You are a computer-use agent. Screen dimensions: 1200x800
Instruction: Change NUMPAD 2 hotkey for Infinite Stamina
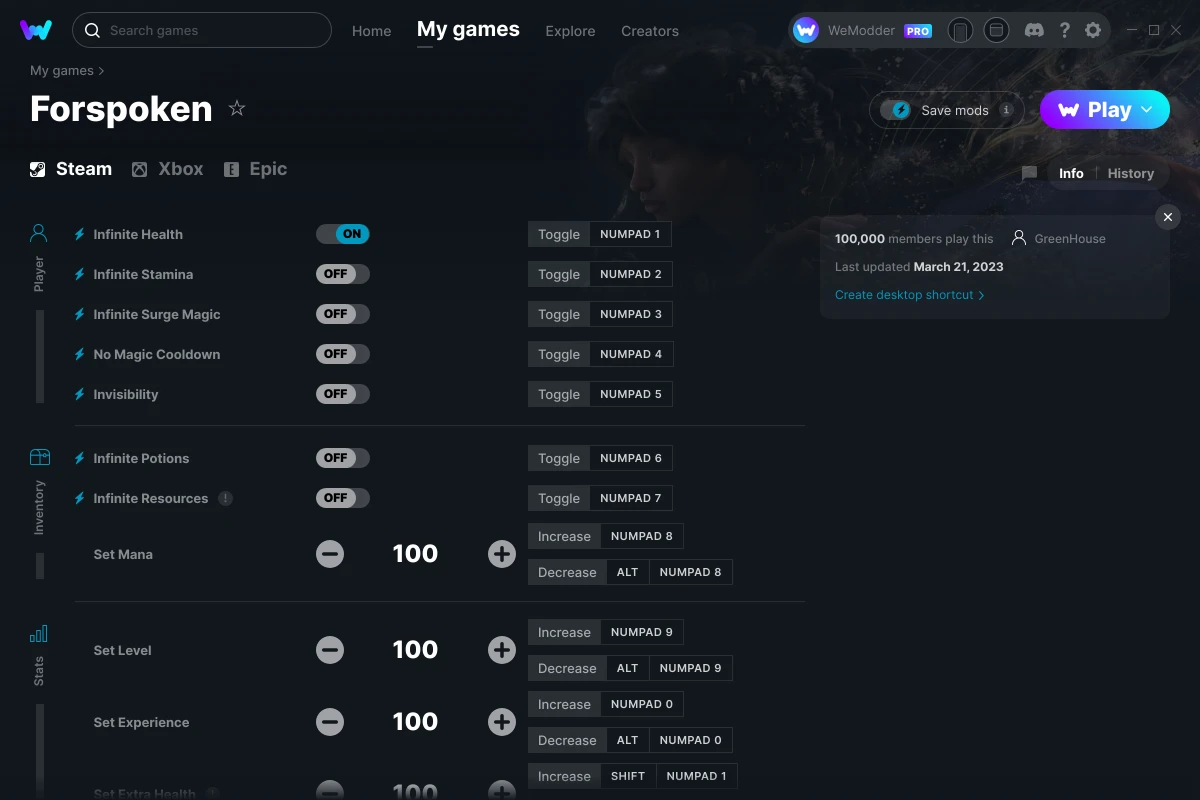tap(631, 274)
